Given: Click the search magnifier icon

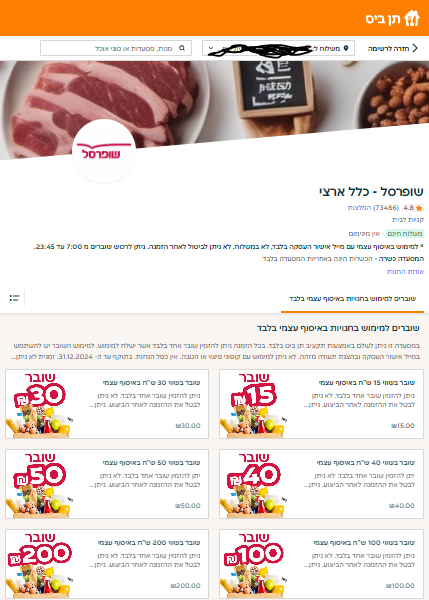Looking at the screenshot, I should point(182,48).
